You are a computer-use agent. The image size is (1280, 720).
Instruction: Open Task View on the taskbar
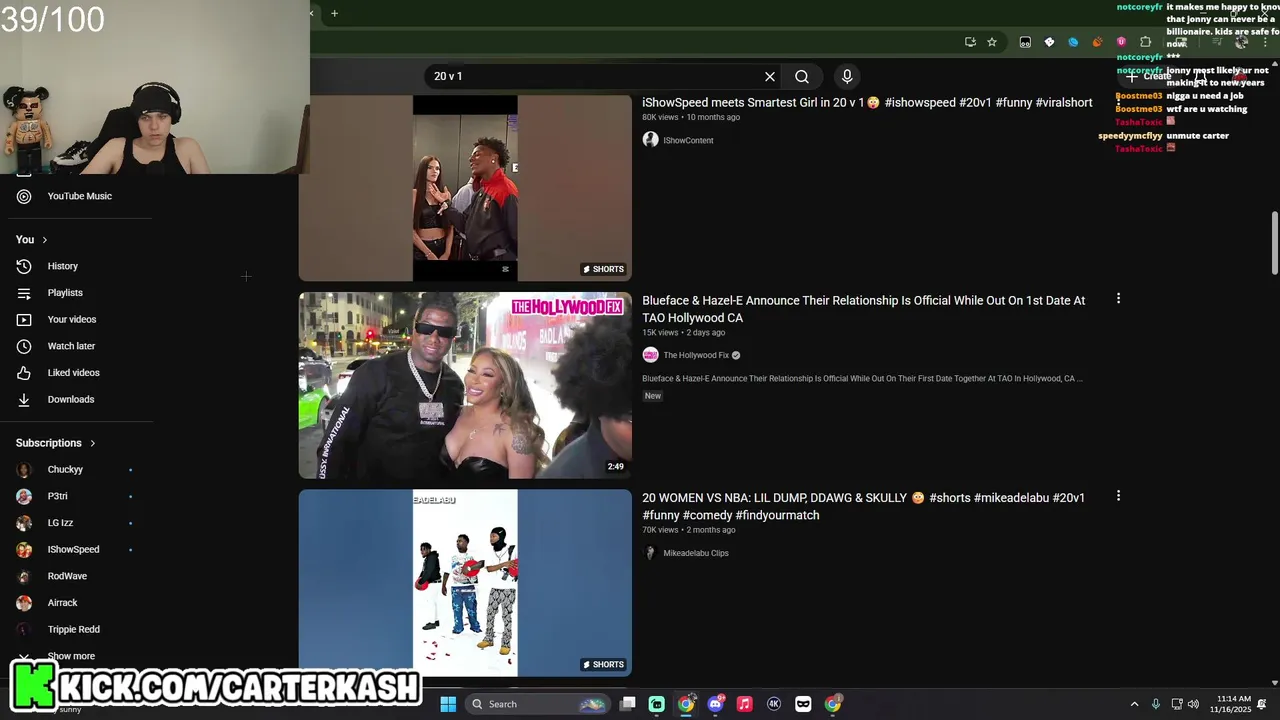627,704
